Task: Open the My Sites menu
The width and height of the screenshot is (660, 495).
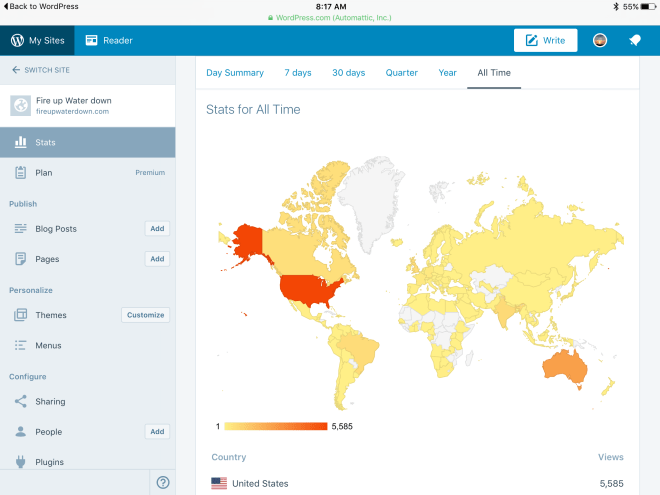Action: [37, 40]
